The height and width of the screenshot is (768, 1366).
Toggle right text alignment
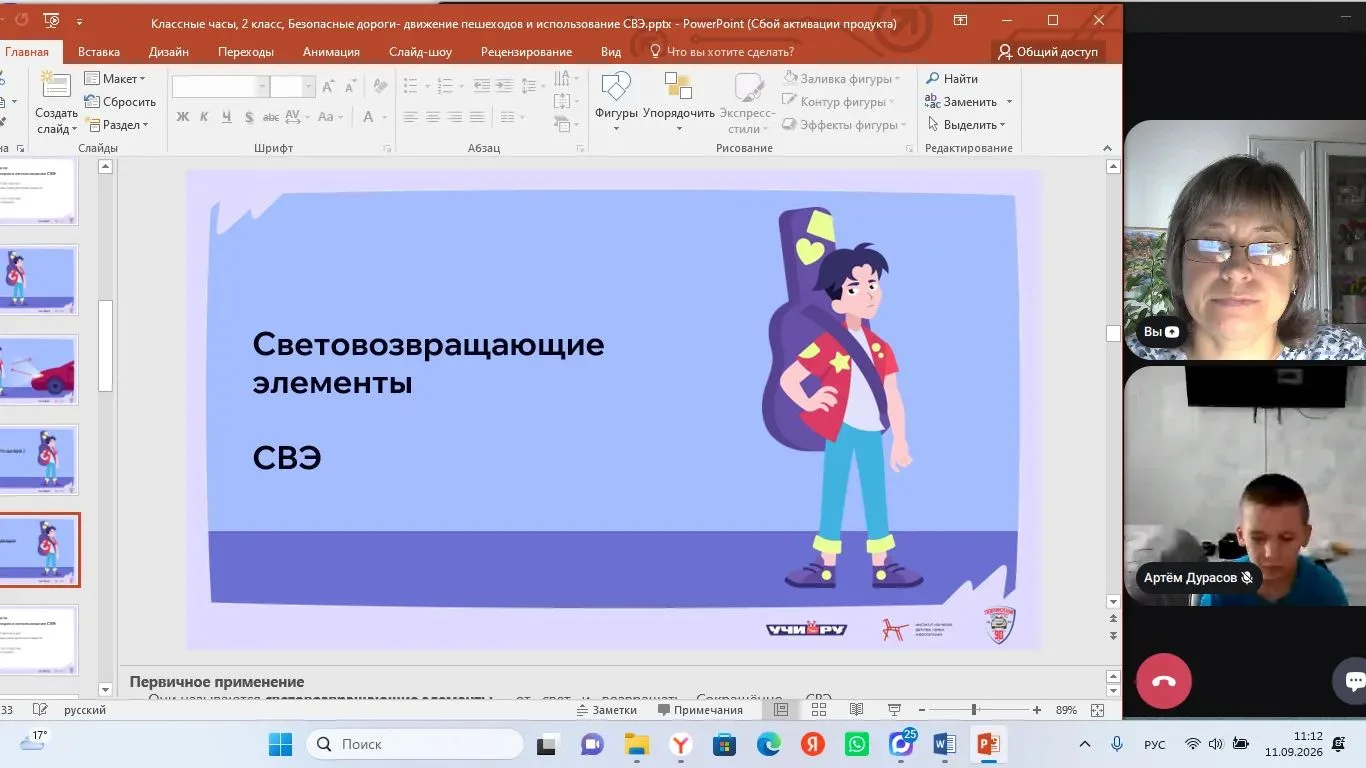coord(454,117)
